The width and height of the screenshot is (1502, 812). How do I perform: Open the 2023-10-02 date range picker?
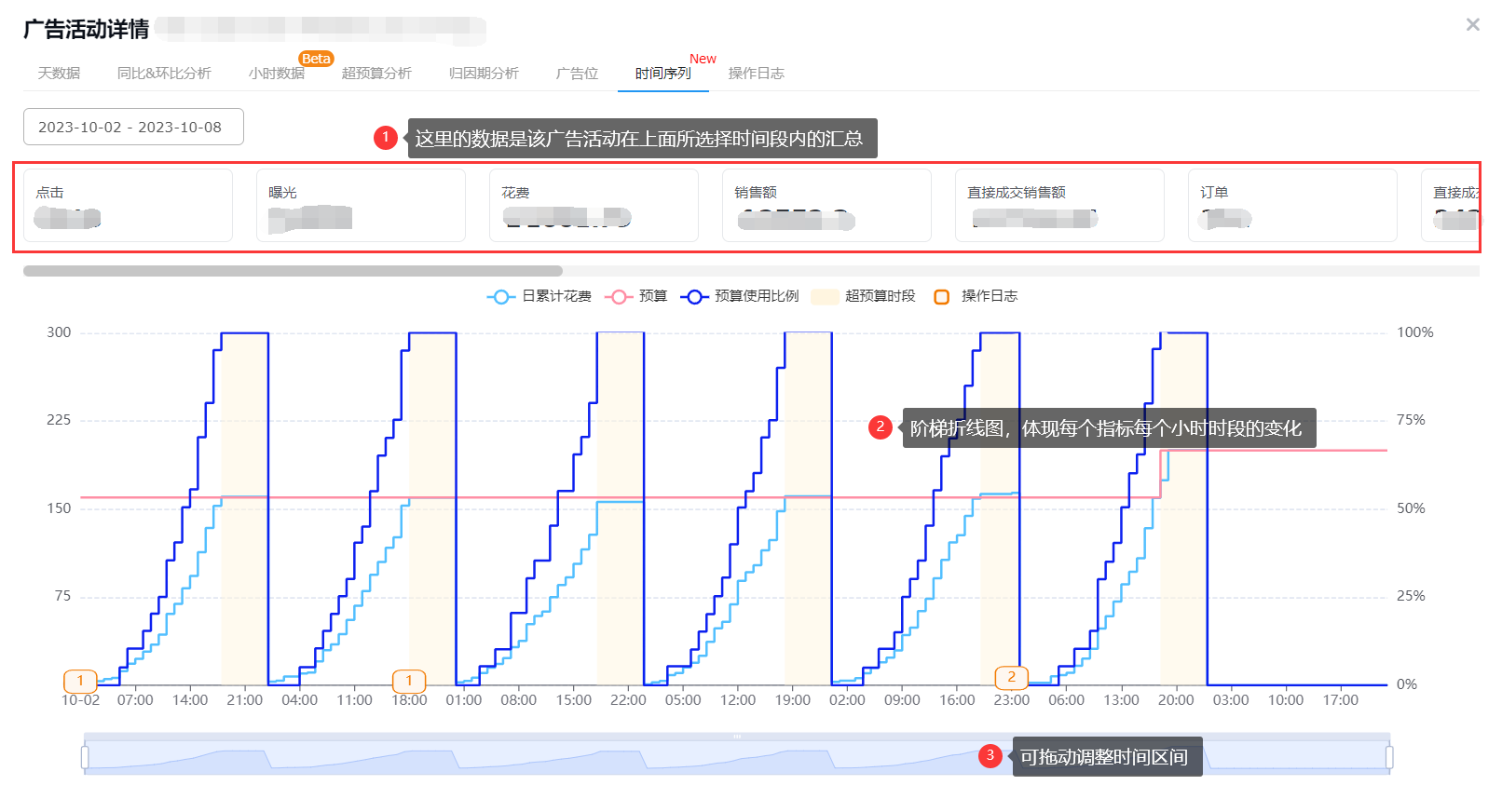(x=133, y=127)
